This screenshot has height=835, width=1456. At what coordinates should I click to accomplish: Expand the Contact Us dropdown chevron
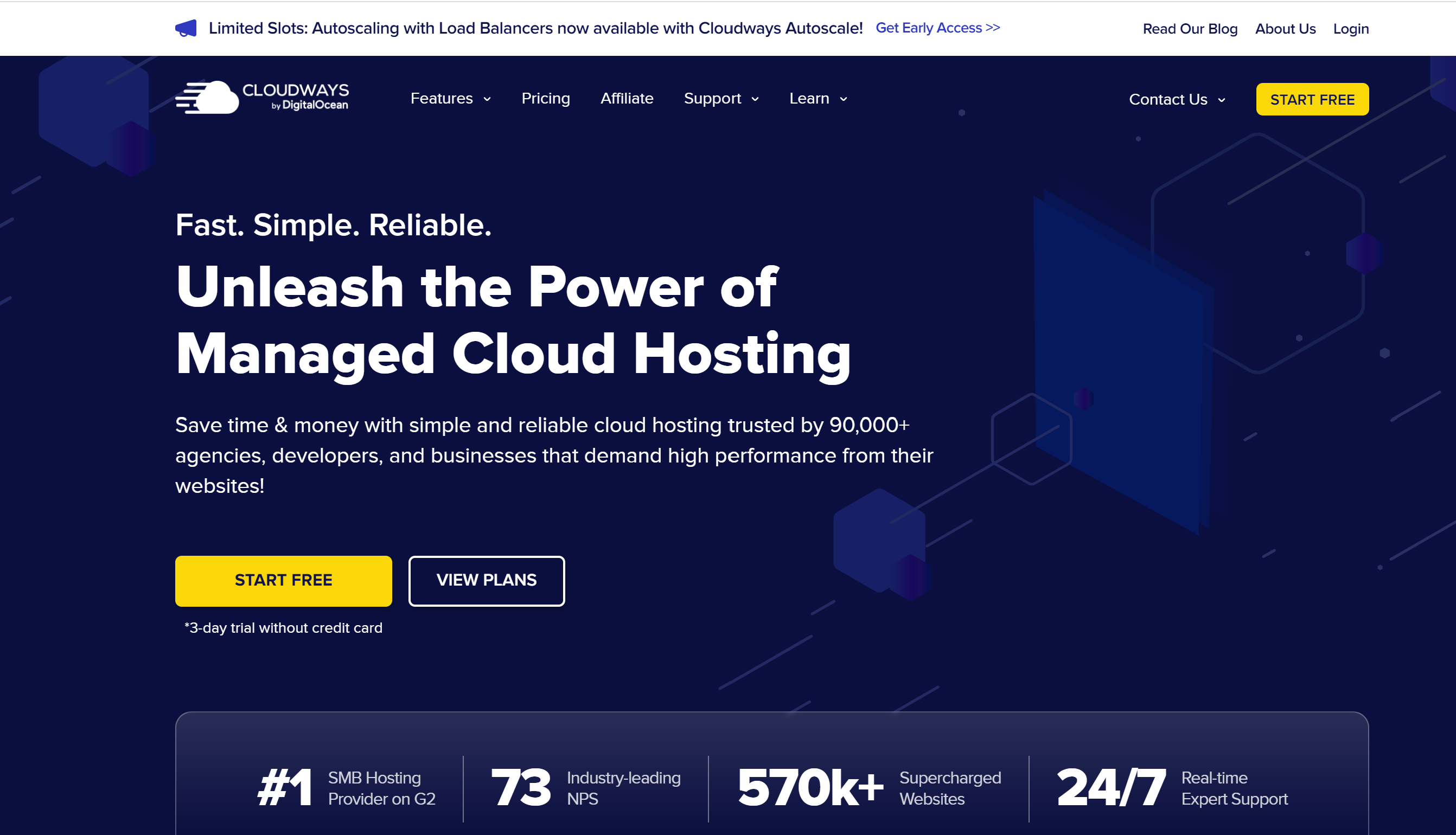tap(1221, 100)
